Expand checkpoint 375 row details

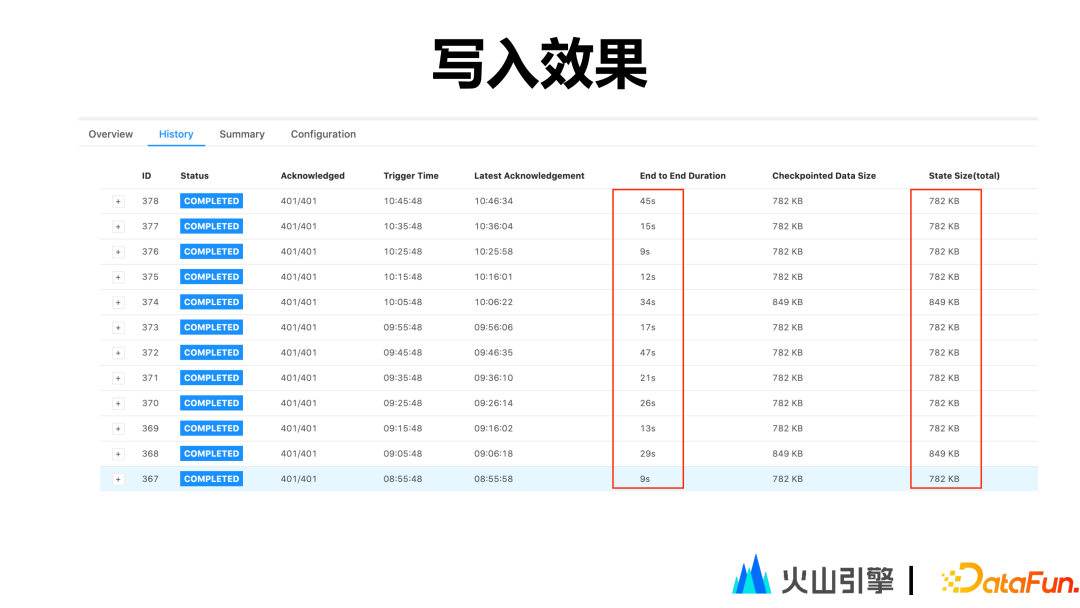click(118, 277)
